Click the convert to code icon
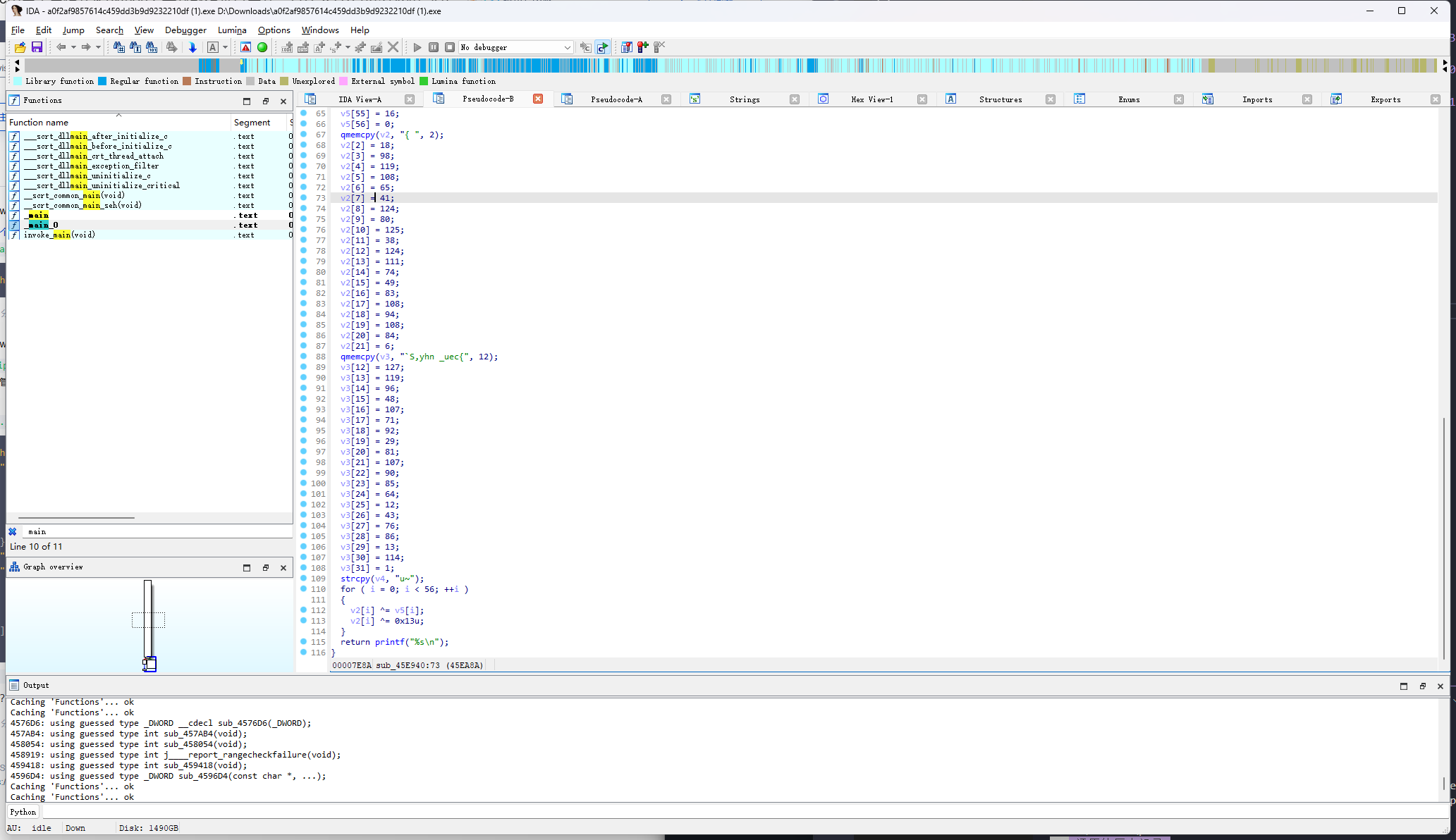This screenshot has height=840, width=1456. [x=287, y=47]
